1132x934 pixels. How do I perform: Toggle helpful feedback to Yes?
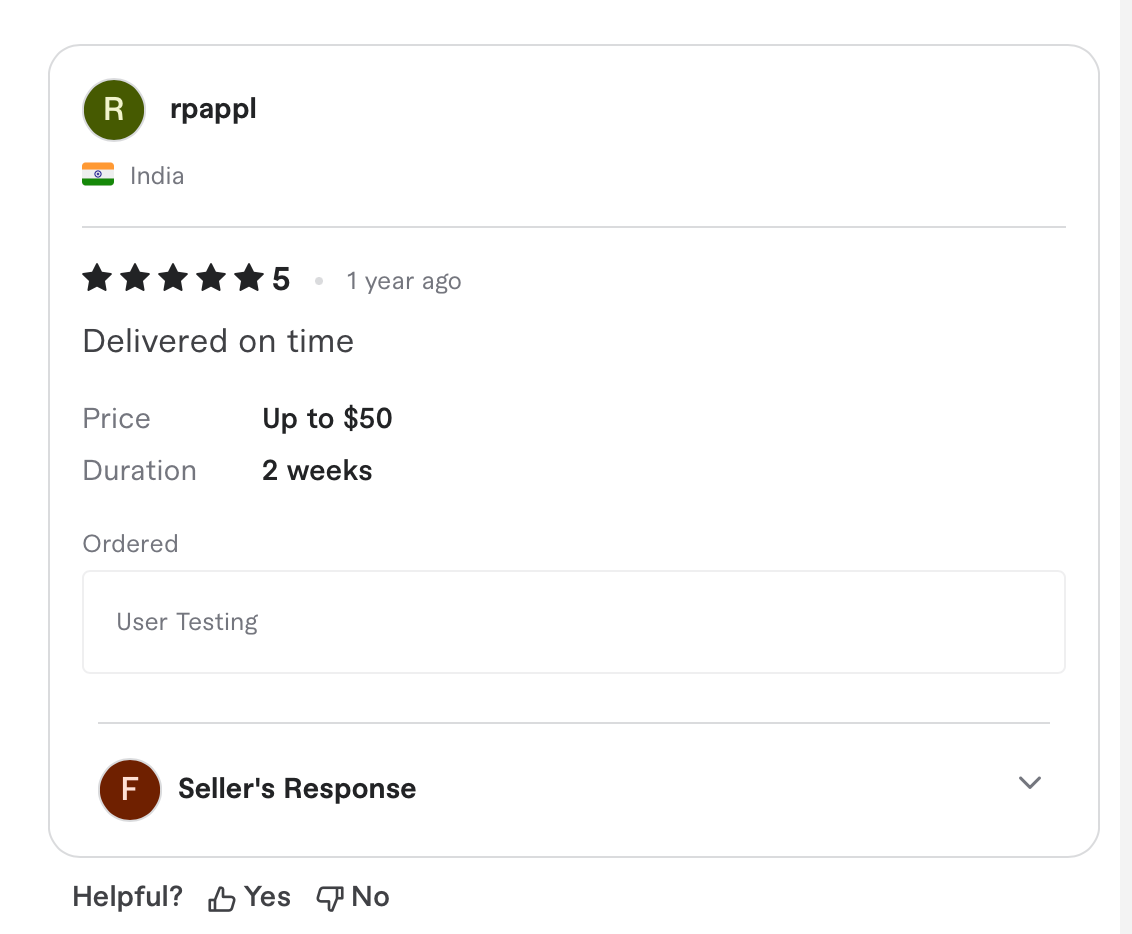coord(249,897)
